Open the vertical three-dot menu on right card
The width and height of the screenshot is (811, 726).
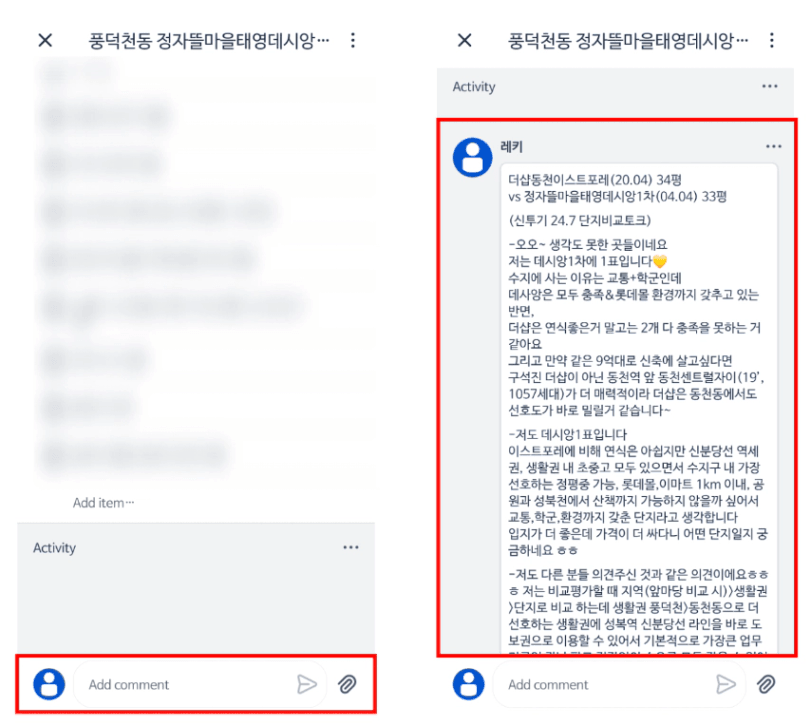[772, 40]
